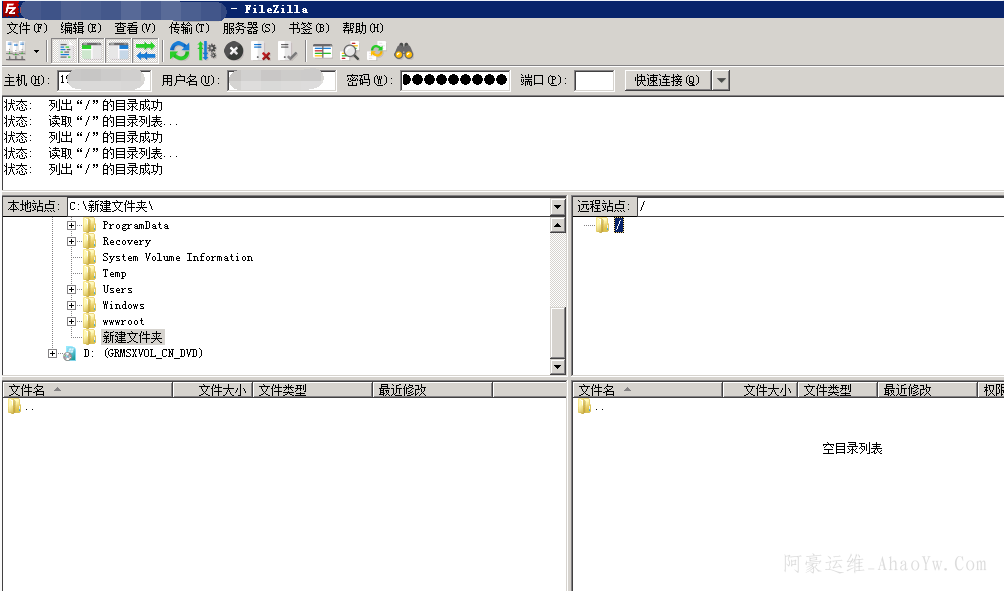The image size is (1004, 591).
Task: Focus the 用户名 username input field
Action: (282, 80)
